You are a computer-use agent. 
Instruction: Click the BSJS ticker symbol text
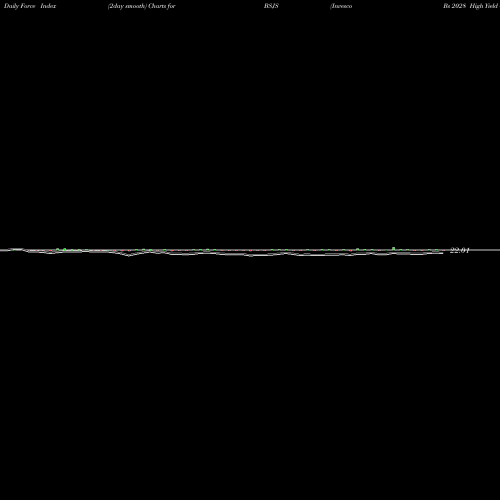click(271, 6)
